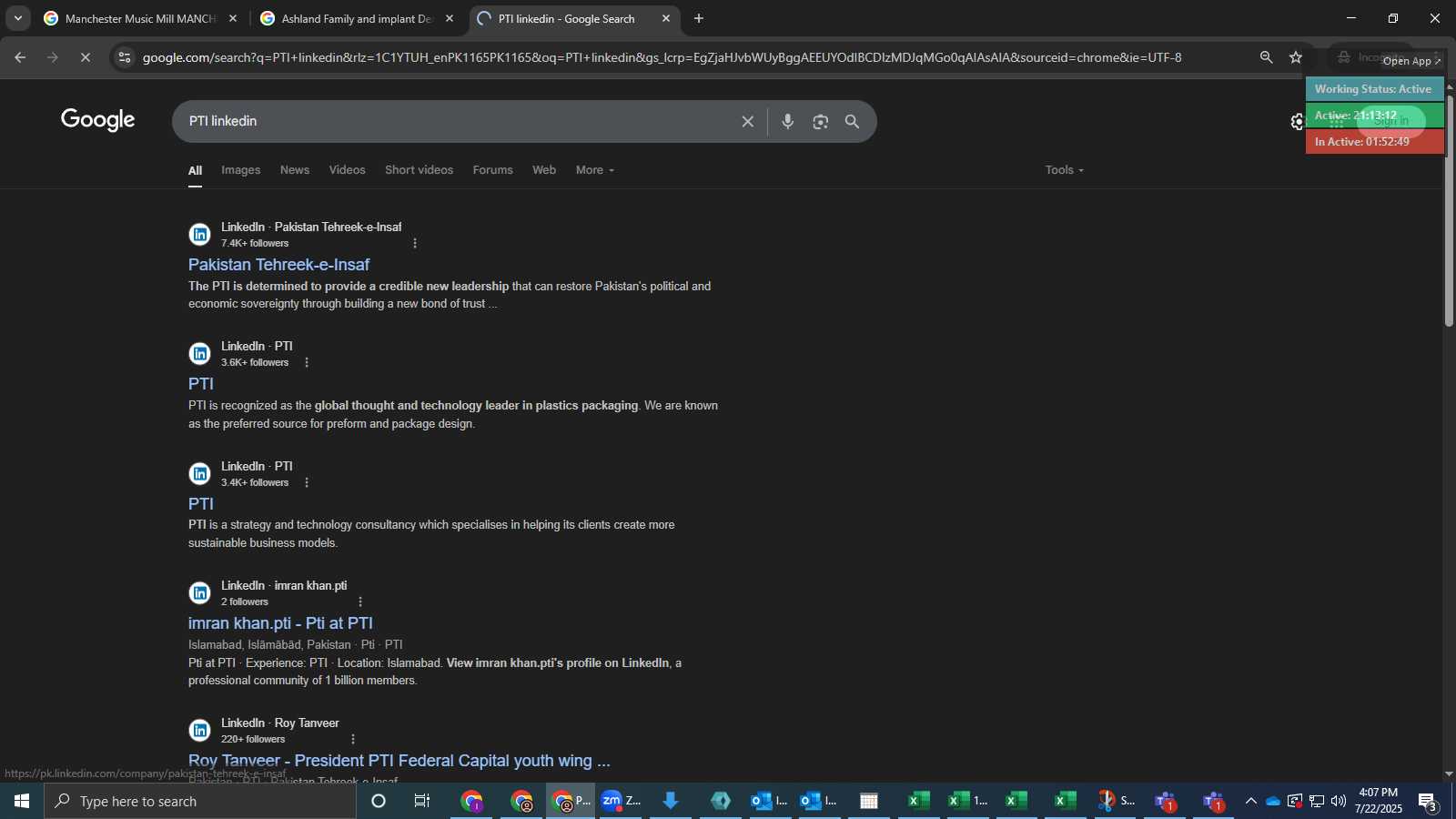This screenshot has height=819, width=1456.
Task: Click the Working Status: Active banner
Action: pos(1374,89)
